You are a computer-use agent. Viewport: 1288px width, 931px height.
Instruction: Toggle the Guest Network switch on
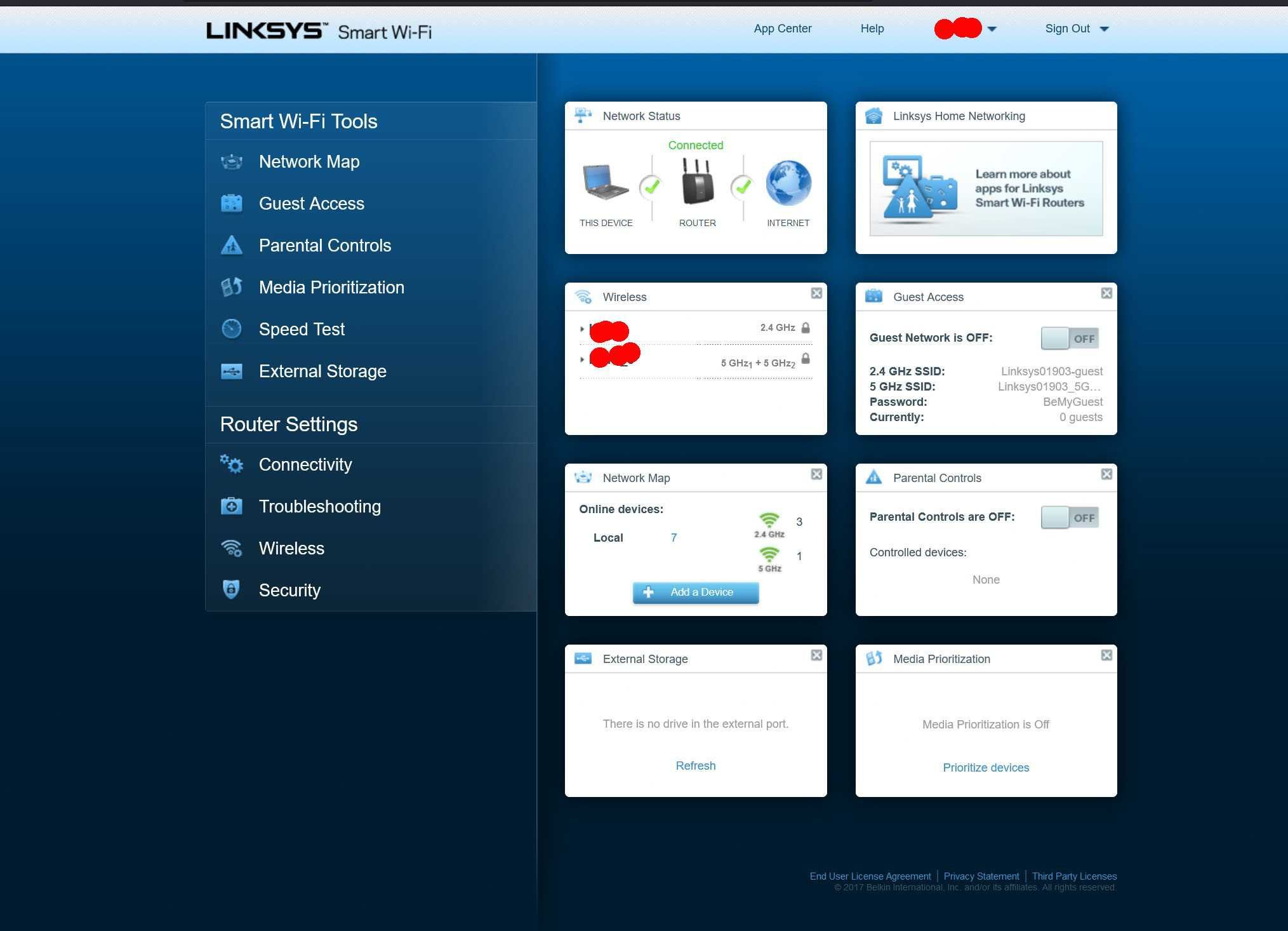point(1070,338)
